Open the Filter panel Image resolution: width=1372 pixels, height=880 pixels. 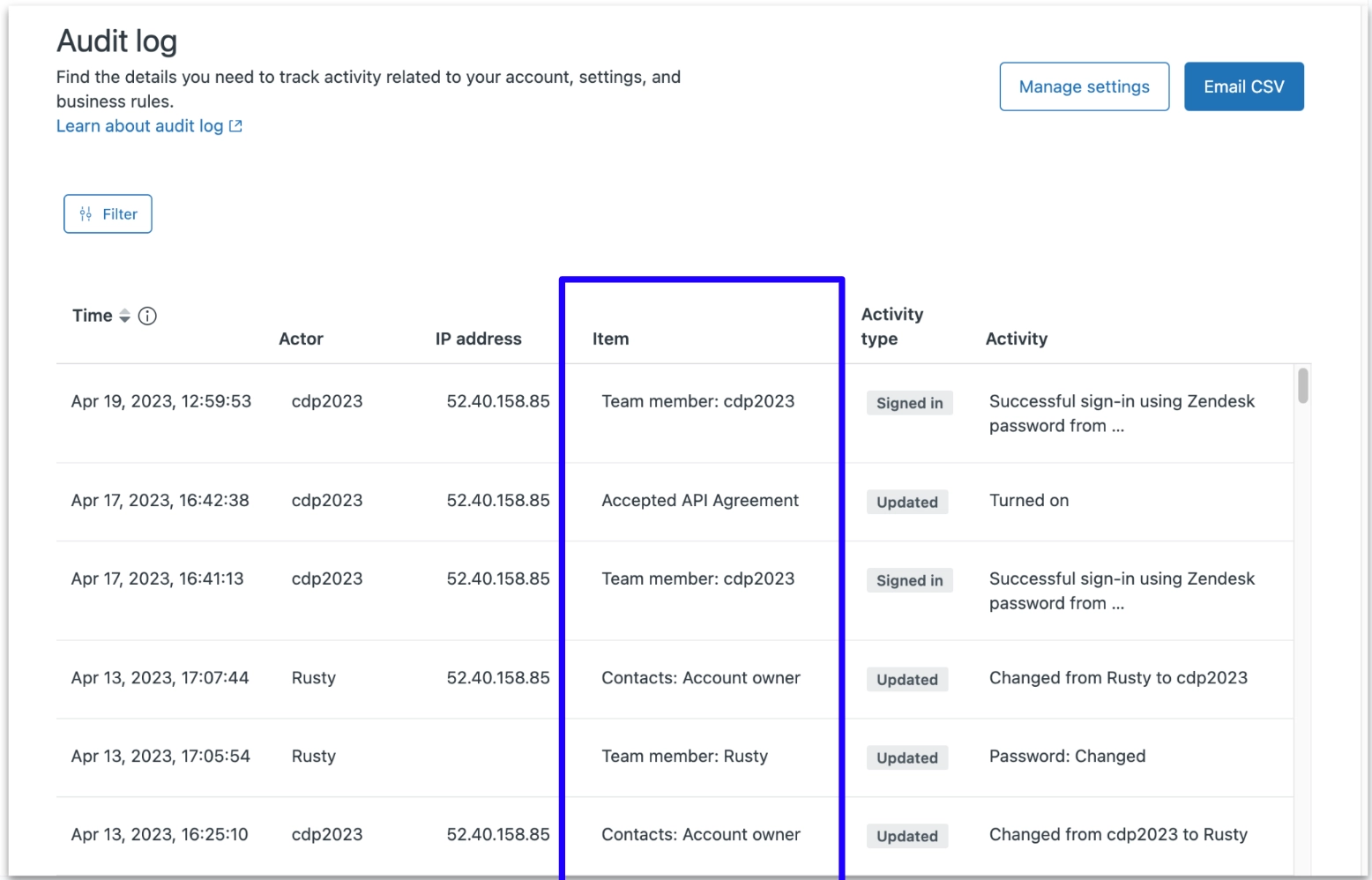coord(108,213)
